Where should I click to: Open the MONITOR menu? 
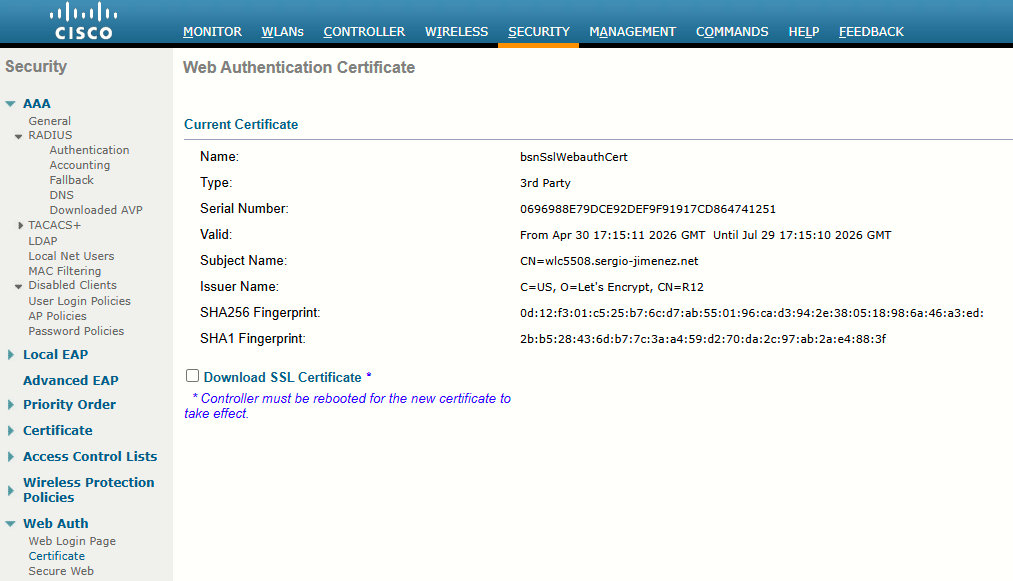[x=212, y=32]
